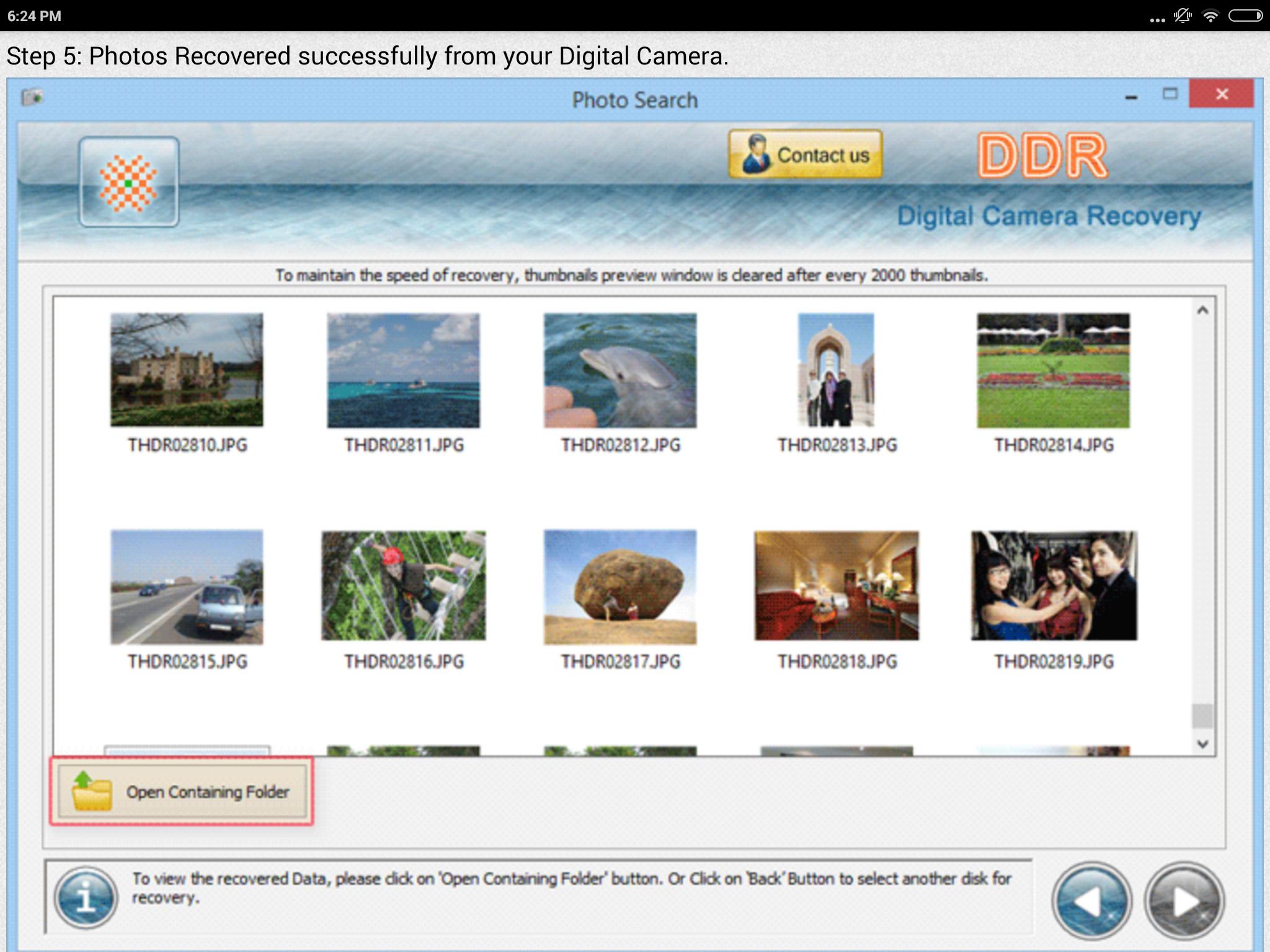Click the file name THDR02818.JPG
1270x952 pixels.
point(837,662)
